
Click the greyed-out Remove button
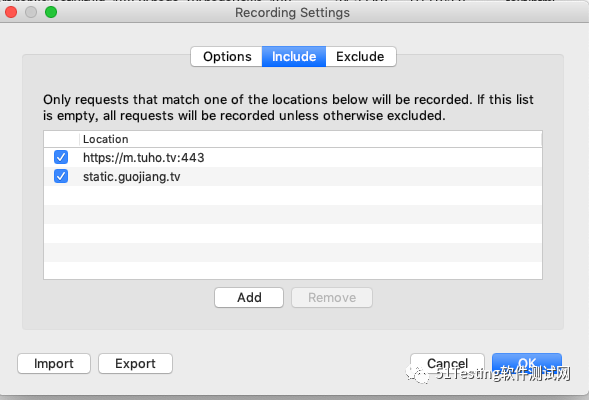tap(332, 297)
